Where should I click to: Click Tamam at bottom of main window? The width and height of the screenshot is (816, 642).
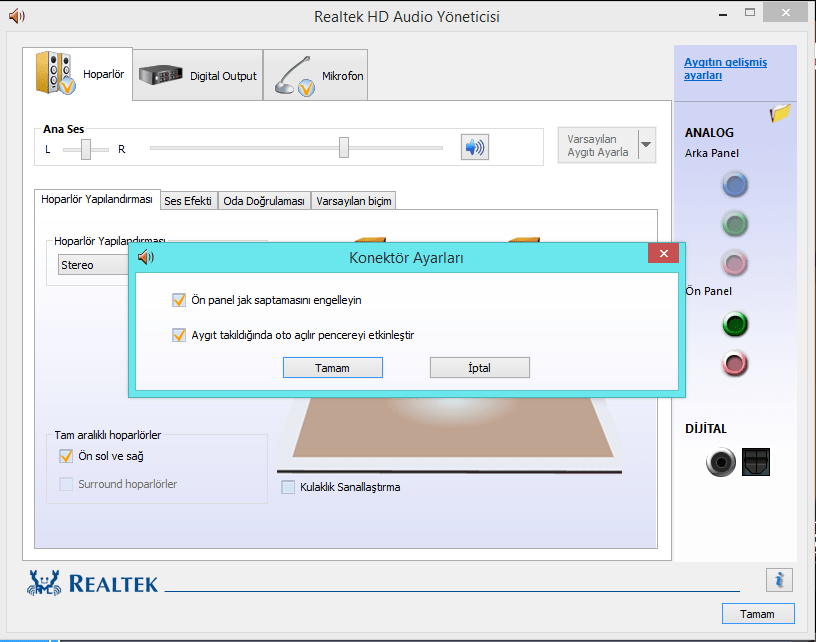[x=758, y=614]
